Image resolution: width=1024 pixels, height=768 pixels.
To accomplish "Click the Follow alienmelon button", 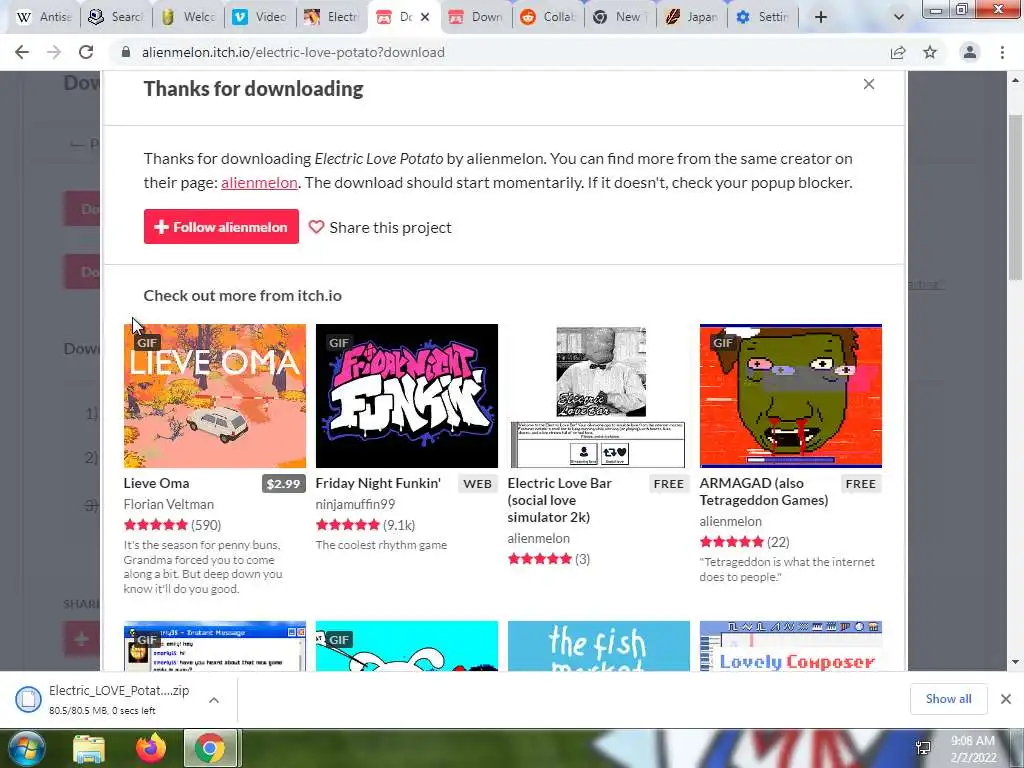I will (x=221, y=227).
